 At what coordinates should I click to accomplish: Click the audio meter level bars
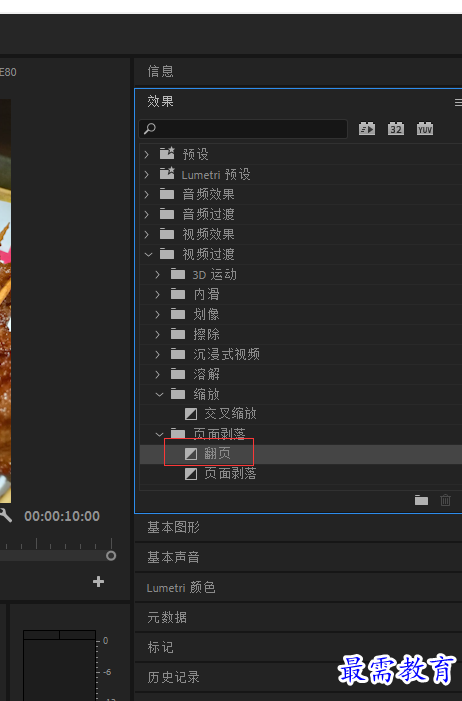59,665
